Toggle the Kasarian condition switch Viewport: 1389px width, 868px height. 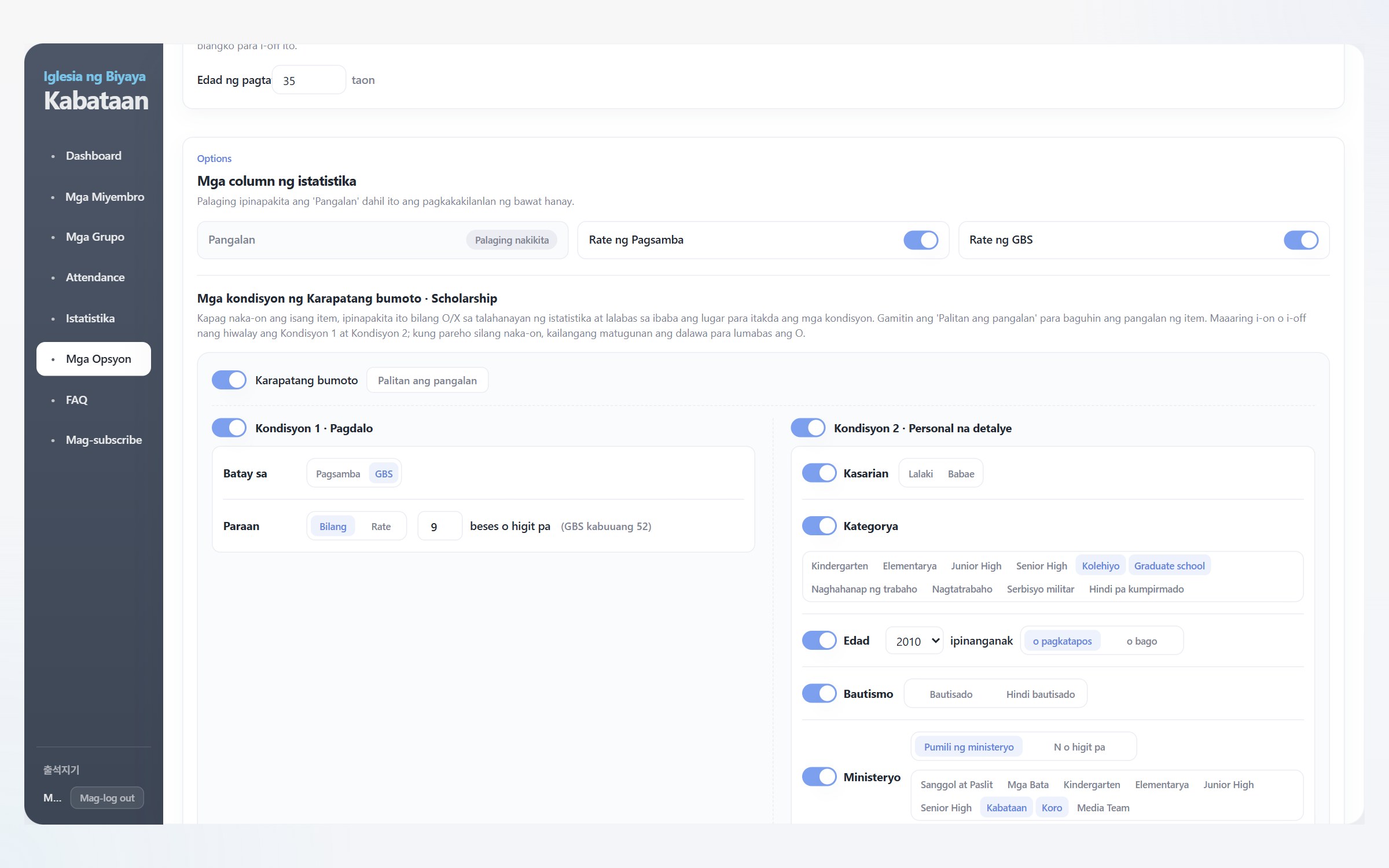point(819,473)
